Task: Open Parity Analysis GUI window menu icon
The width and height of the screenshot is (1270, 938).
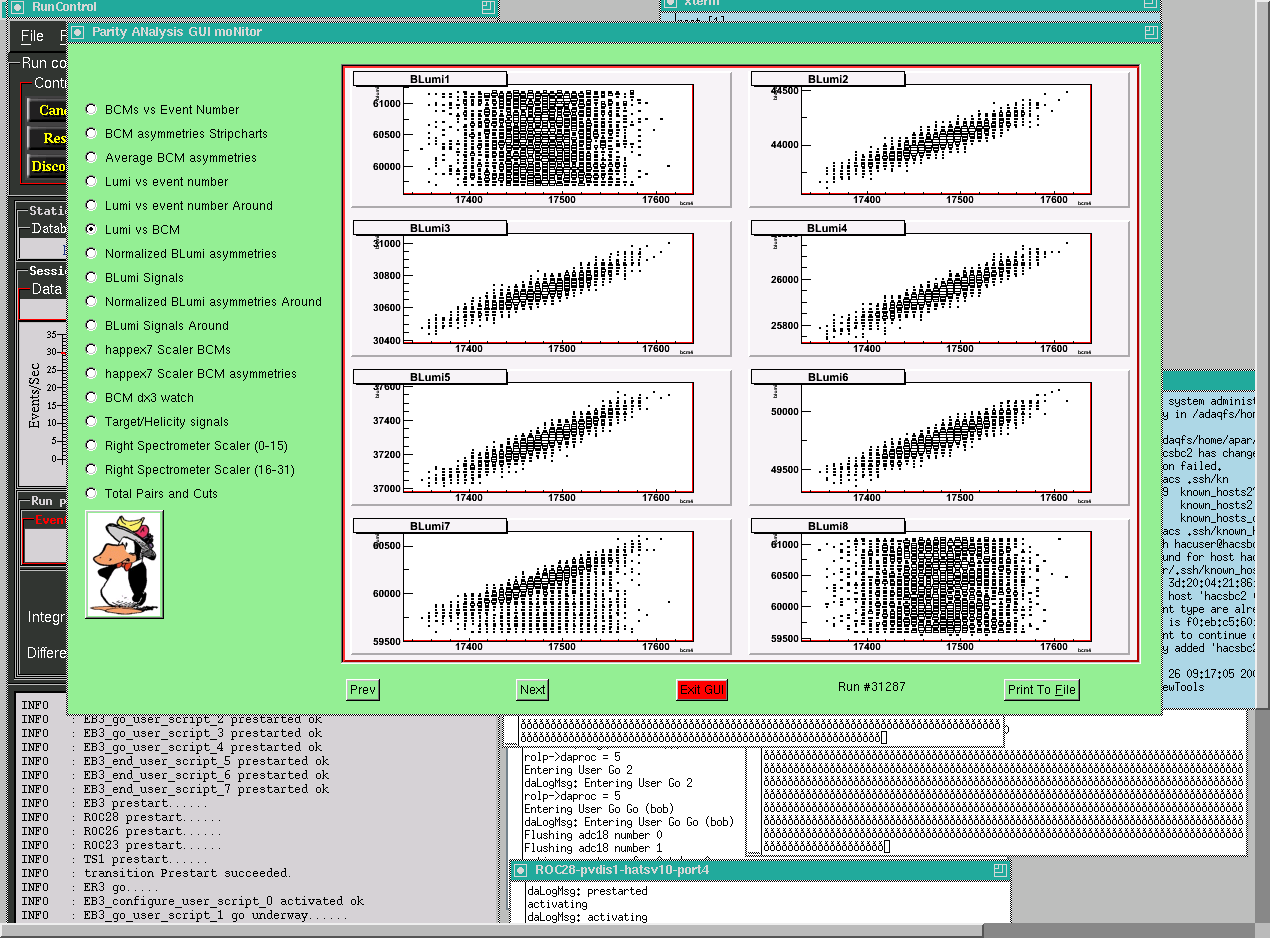Action: coord(77,32)
